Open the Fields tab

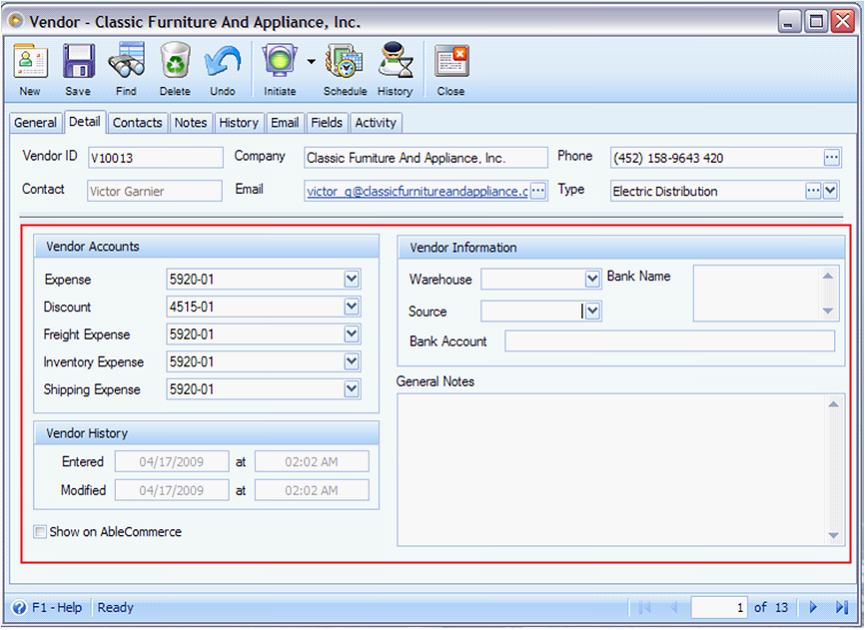pos(327,122)
